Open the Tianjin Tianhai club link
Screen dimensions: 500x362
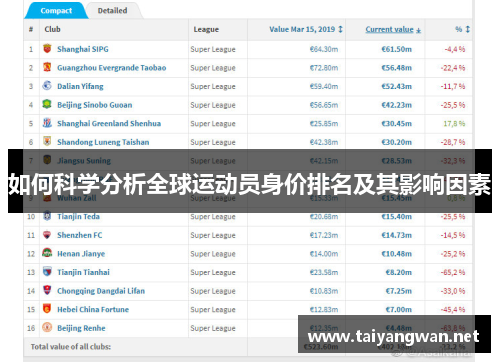(83, 272)
